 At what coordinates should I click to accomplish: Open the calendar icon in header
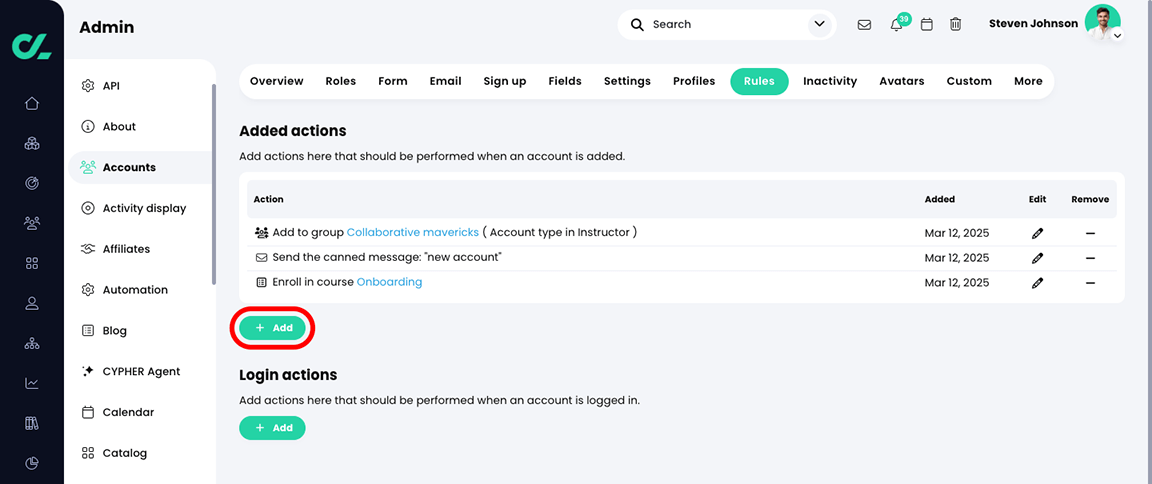pos(927,24)
